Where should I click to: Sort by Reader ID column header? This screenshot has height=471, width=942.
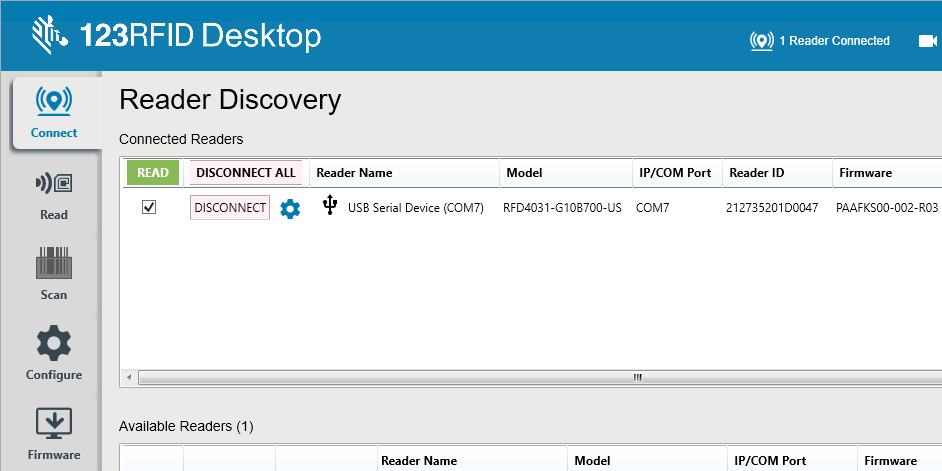(x=757, y=173)
